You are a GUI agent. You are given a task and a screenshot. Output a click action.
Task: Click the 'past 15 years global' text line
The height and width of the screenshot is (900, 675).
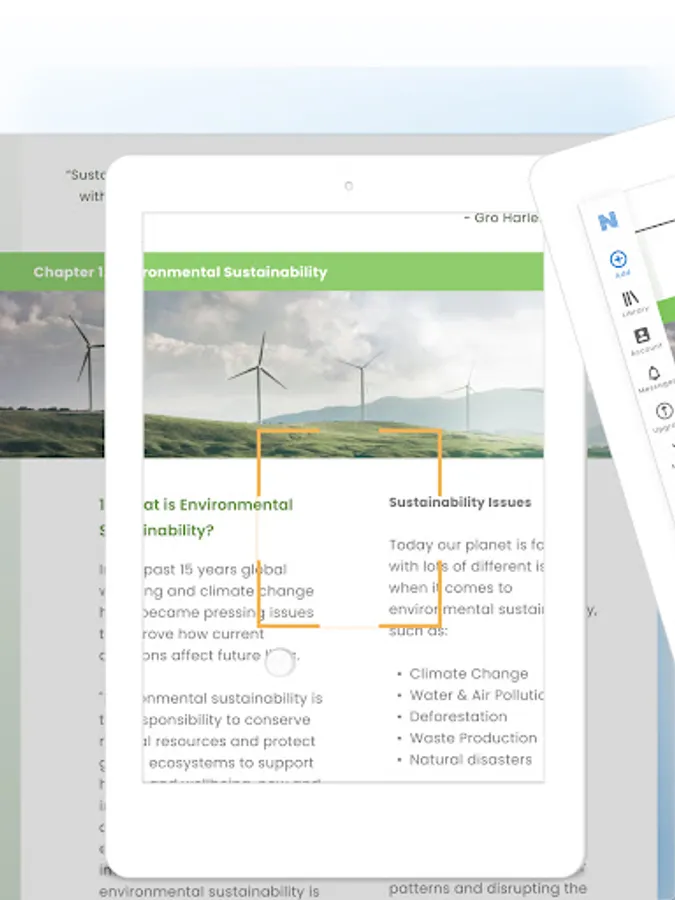(215, 569)
